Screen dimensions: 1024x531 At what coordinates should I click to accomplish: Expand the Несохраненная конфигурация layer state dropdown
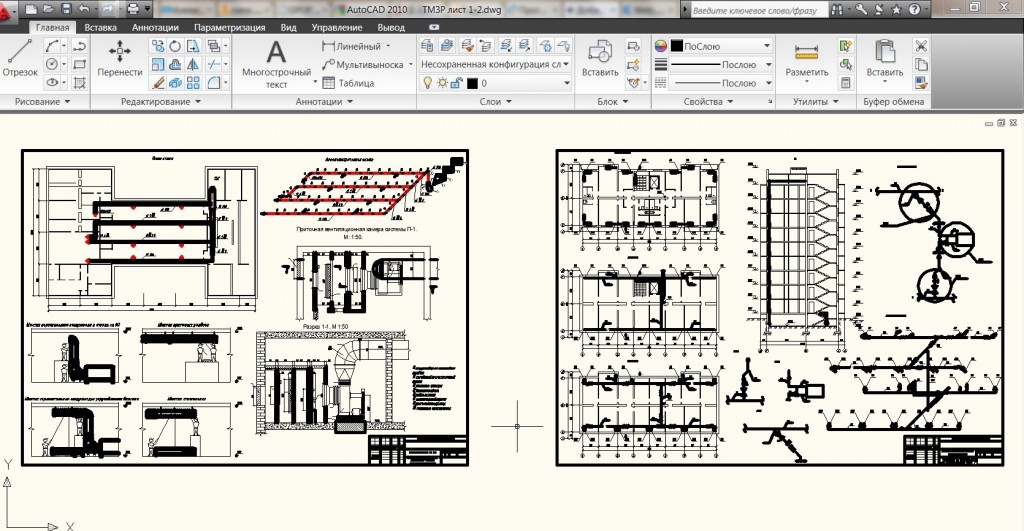click(494, 64)
